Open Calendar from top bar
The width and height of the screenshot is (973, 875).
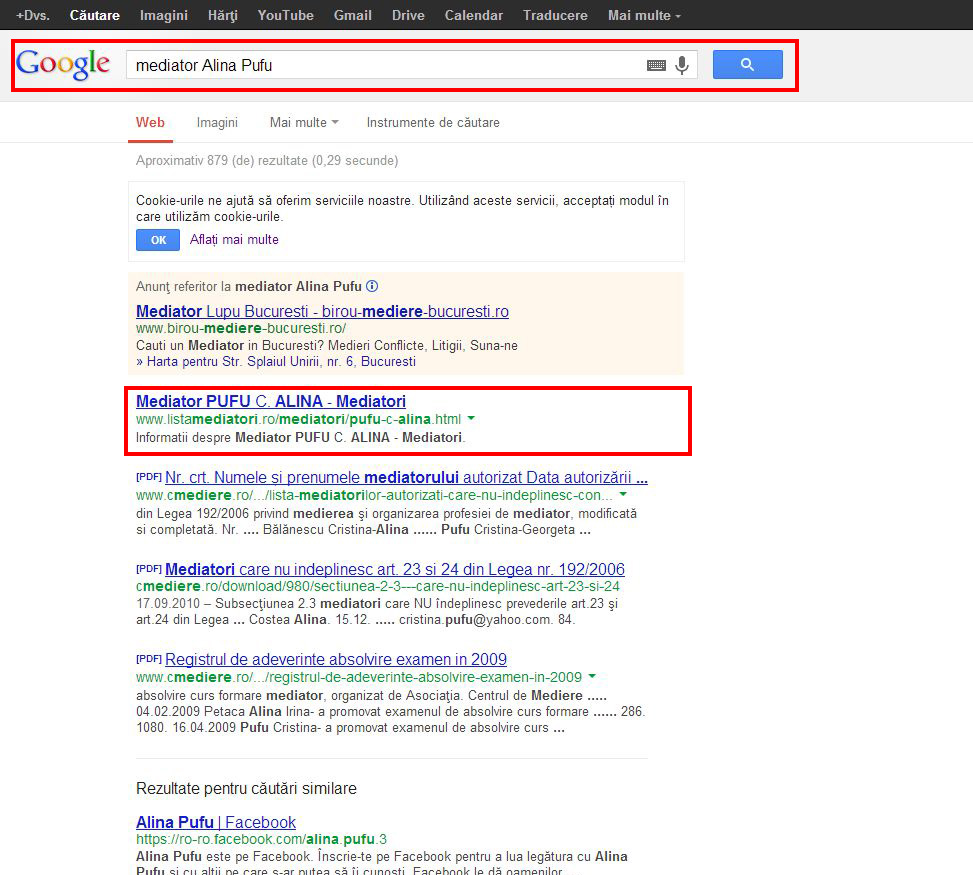[x=473, y=15]
